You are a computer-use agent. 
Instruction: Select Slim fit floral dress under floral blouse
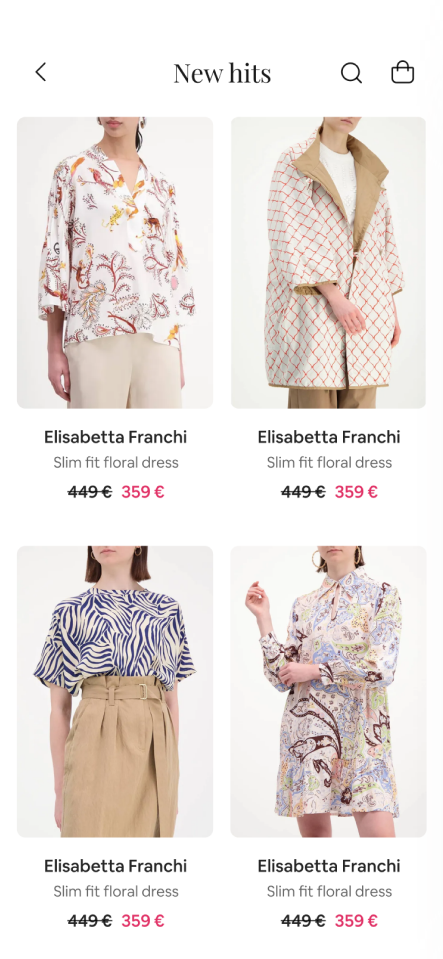click(x=116, y=462)
